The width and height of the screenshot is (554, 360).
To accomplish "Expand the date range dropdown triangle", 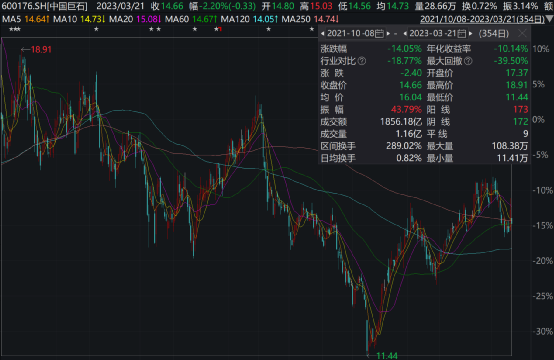I will click(x=549, y=19).
